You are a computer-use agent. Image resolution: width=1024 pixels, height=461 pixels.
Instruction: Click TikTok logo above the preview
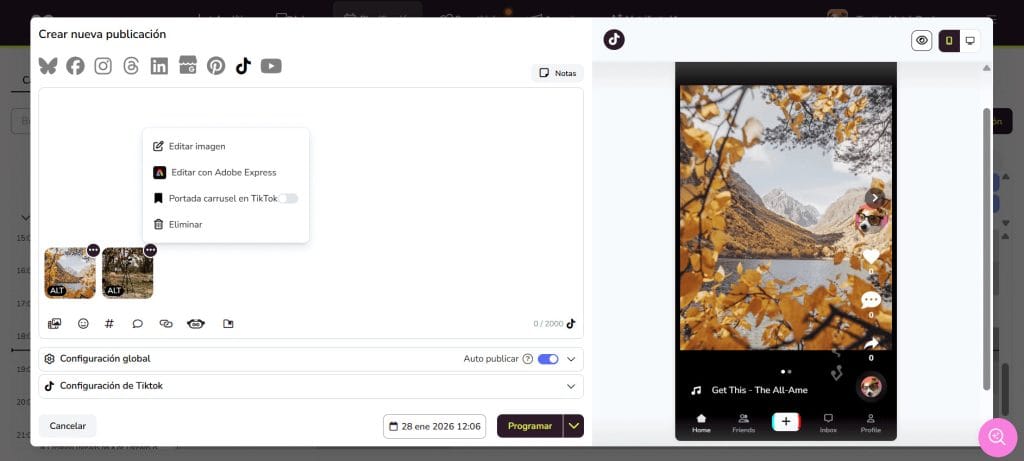pyautogui.click(x=614, y=40)
